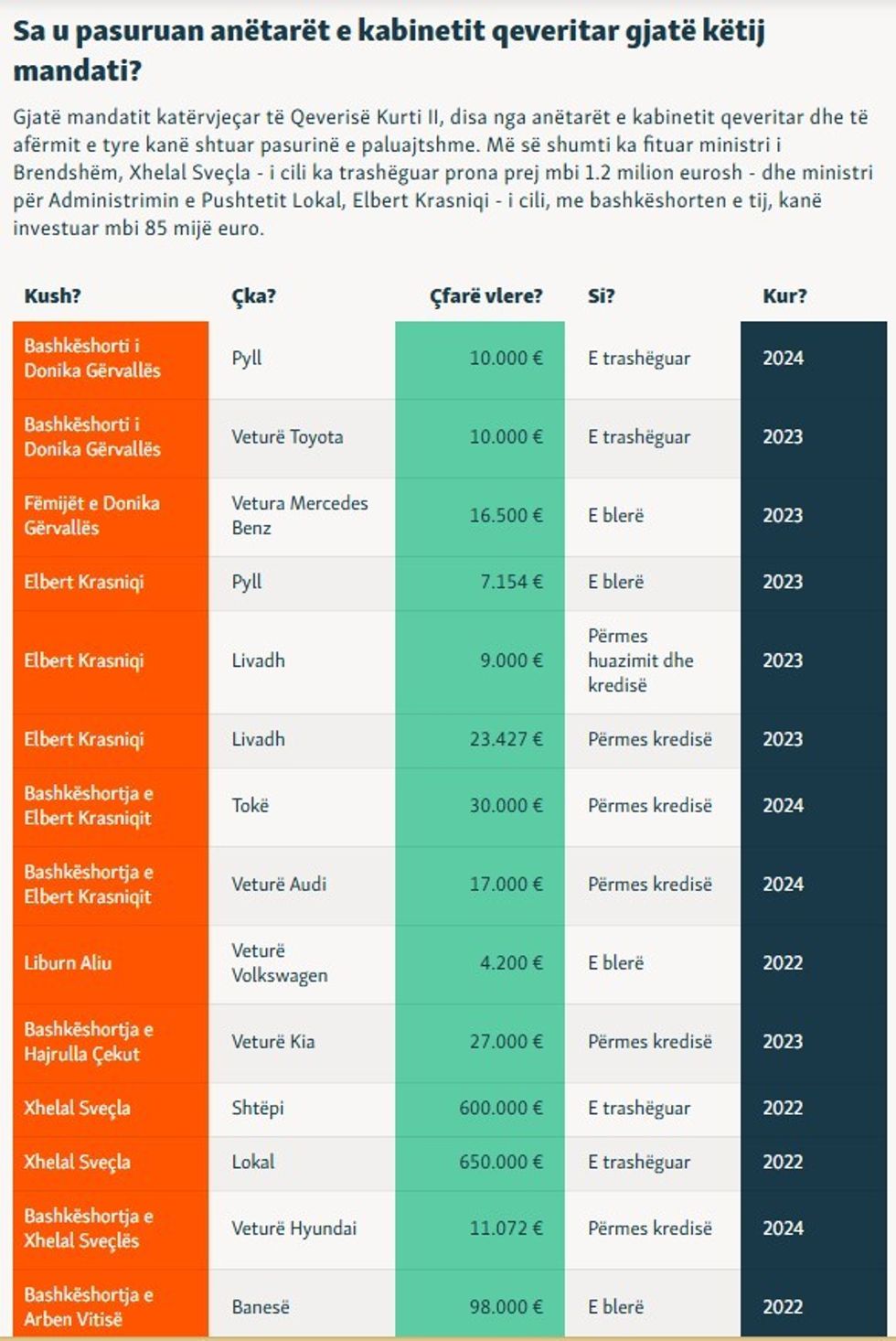This screenshot has width=896, height=1341.
Task: Select the "Bashkëshortja e Arben Vitisë" cell
Action: (89, 1306)
